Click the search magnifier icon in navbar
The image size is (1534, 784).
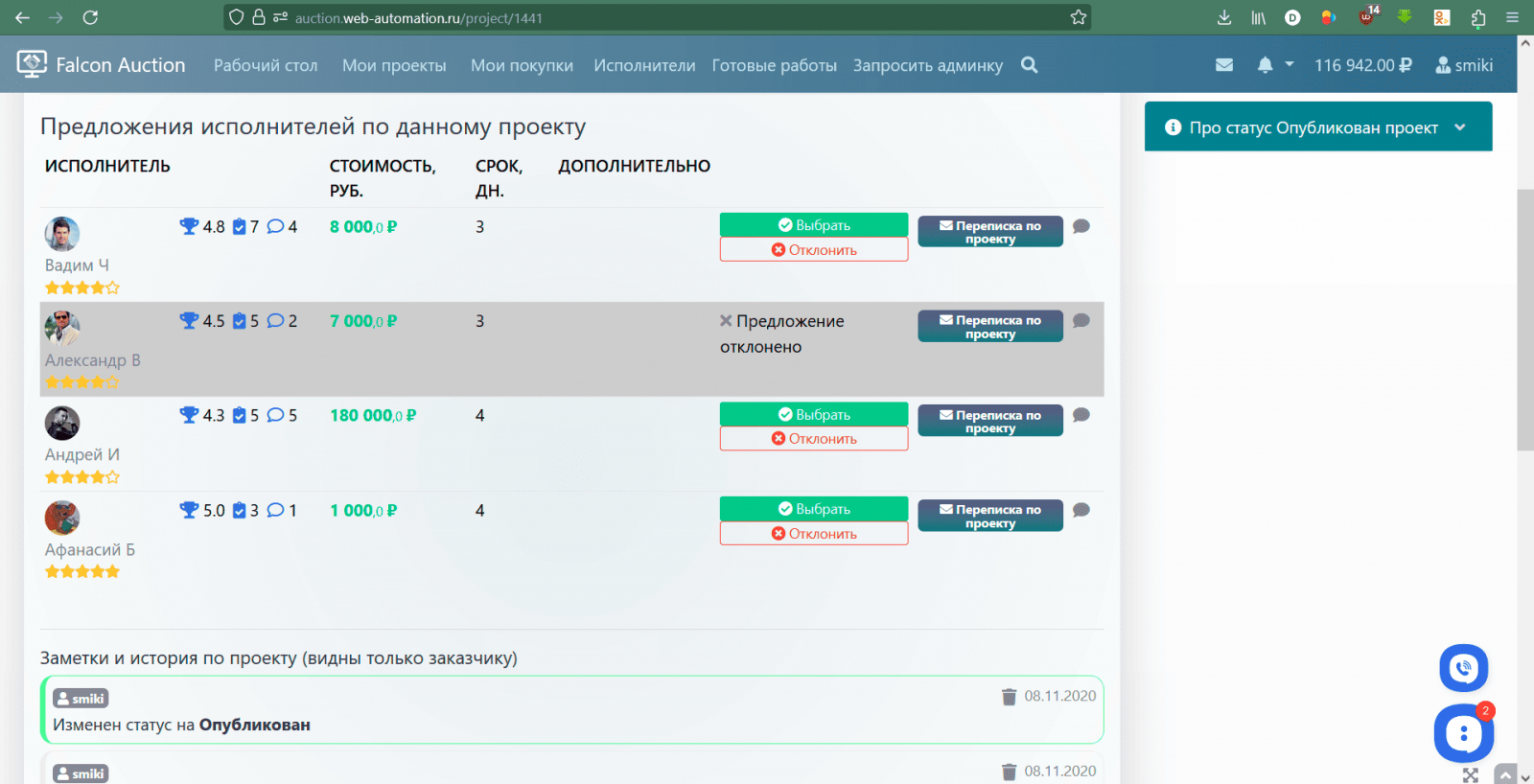[1029, 65]
